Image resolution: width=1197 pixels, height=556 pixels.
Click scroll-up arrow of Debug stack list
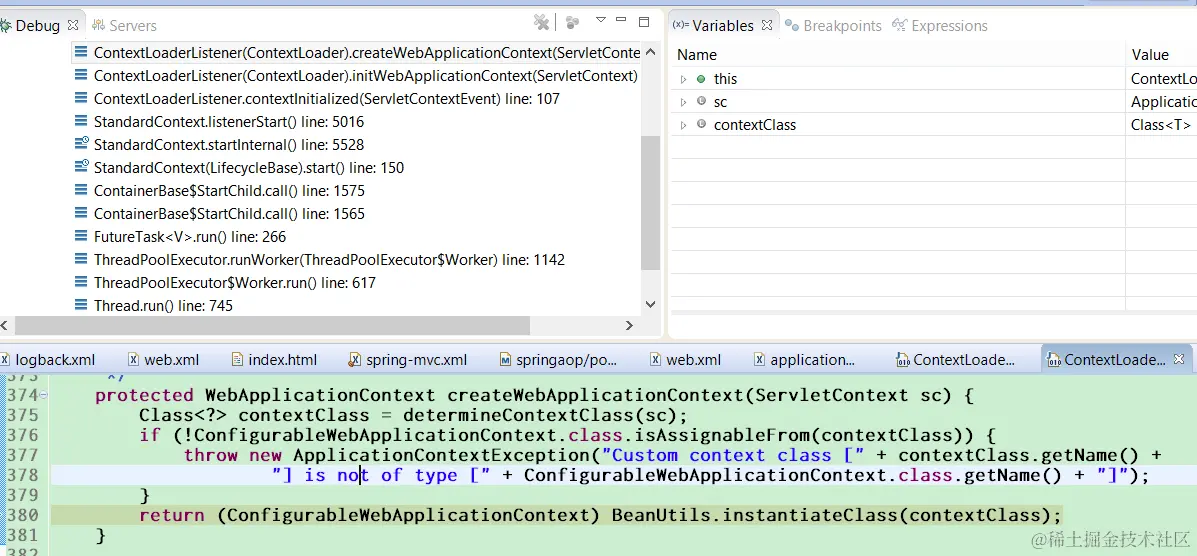coord(650,53)
